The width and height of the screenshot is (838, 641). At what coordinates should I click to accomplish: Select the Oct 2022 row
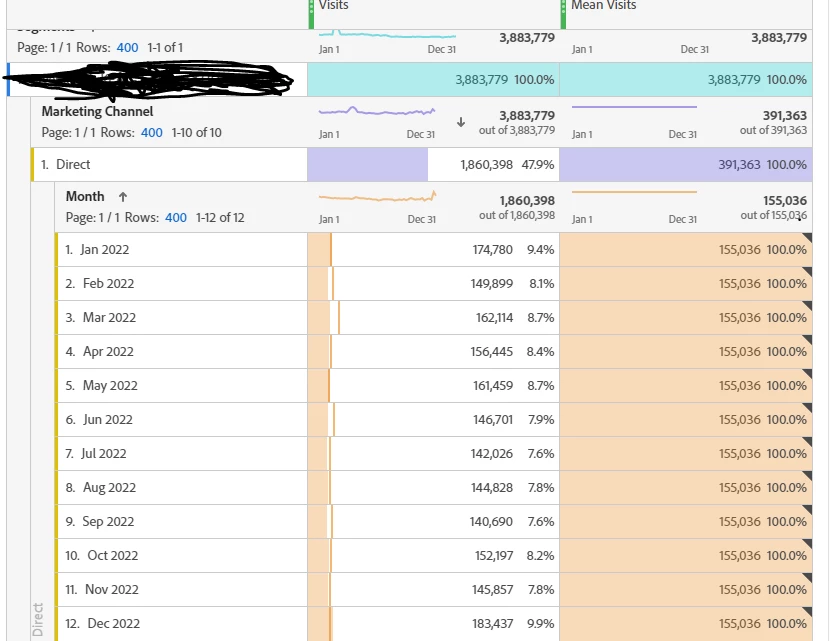tap(182, 555)
